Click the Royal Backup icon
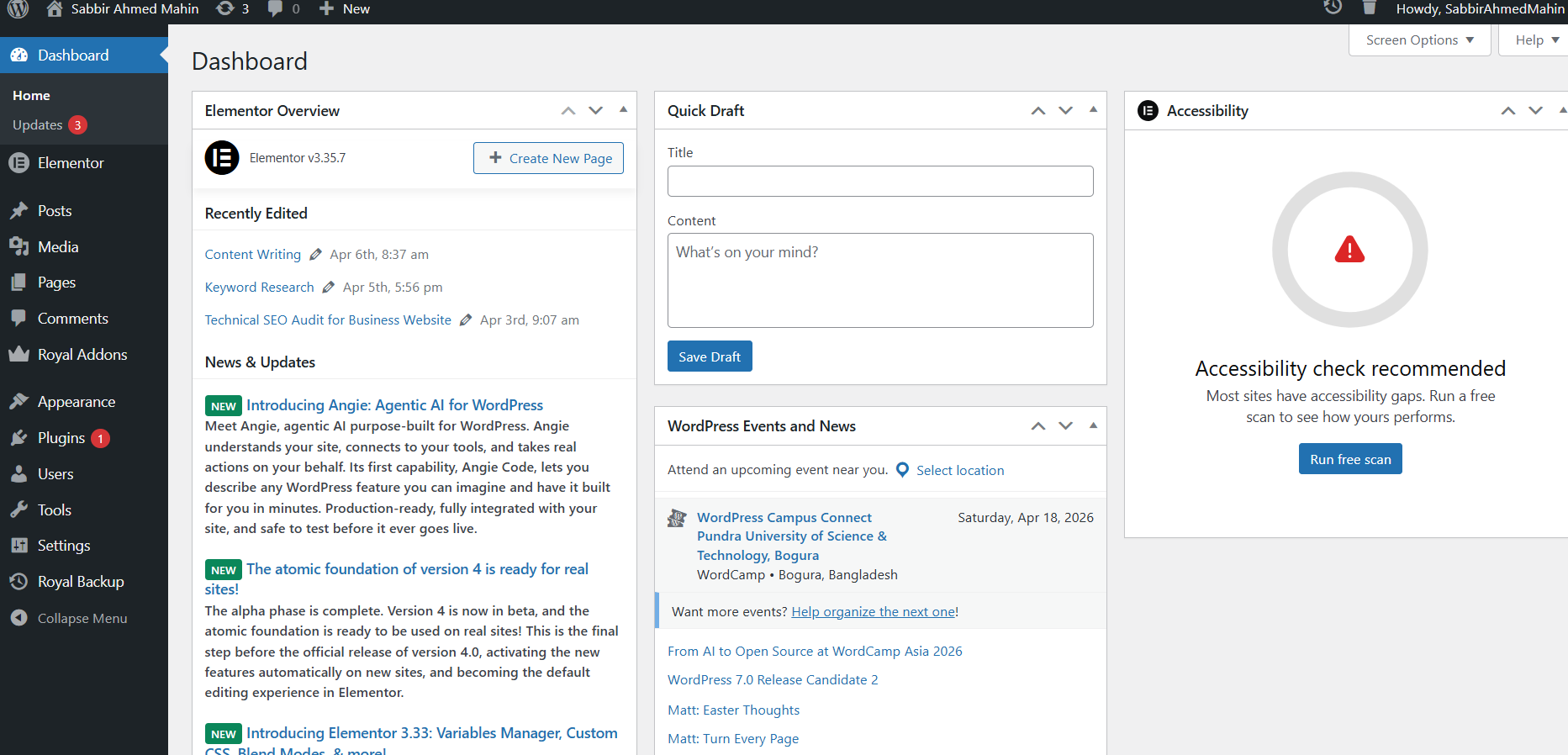Viewport: 1568px width, 755px height. [19, 581]
